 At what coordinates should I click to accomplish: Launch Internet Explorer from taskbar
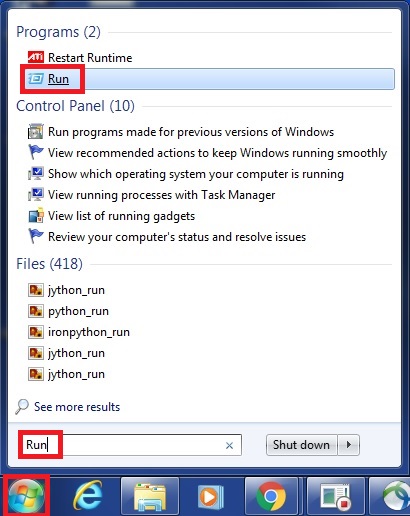(88, 496)
